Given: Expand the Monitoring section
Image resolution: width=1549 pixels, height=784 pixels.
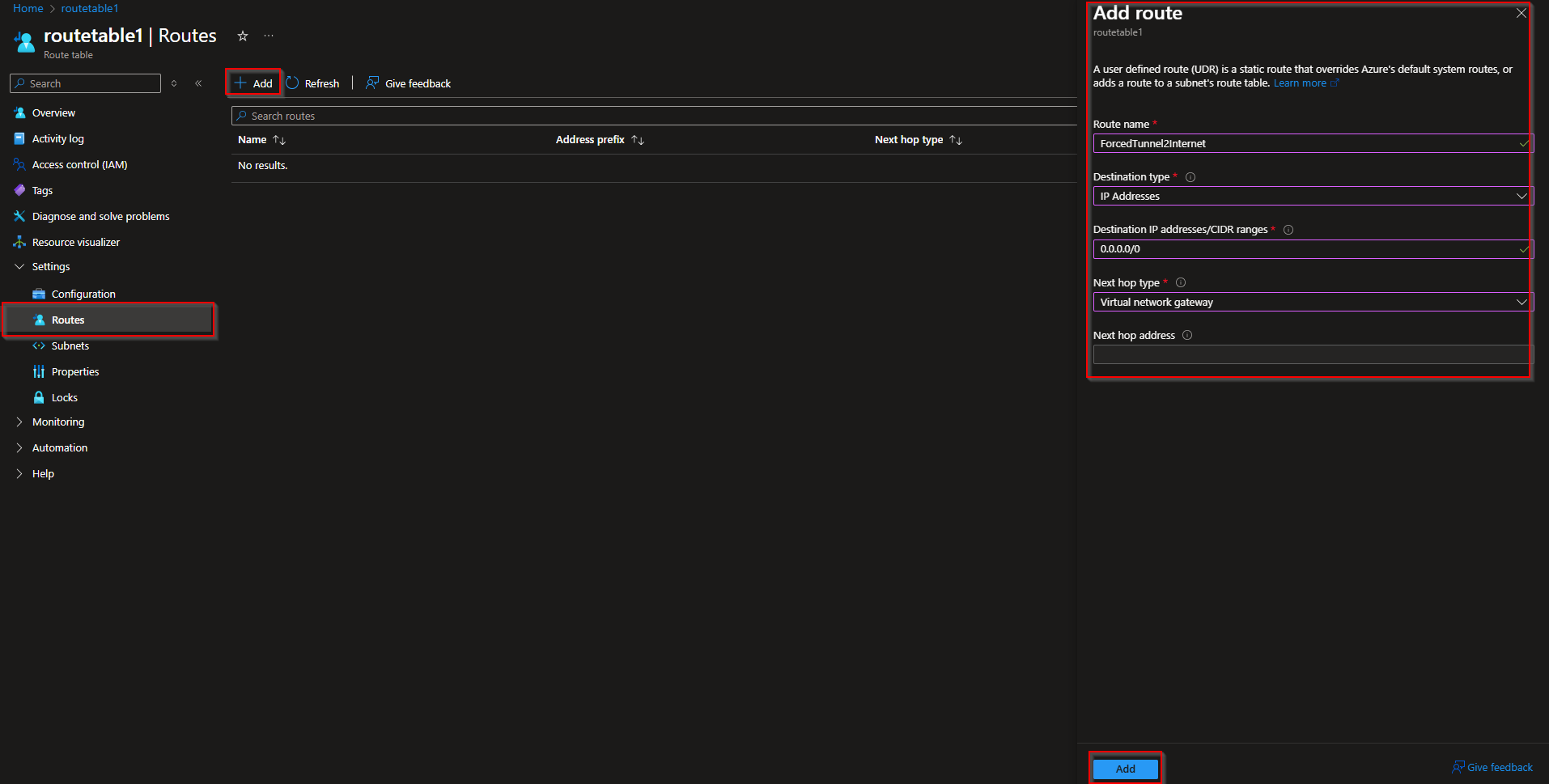Looking at the screenshot, I should pyautogui.click(x=19, y=422).
